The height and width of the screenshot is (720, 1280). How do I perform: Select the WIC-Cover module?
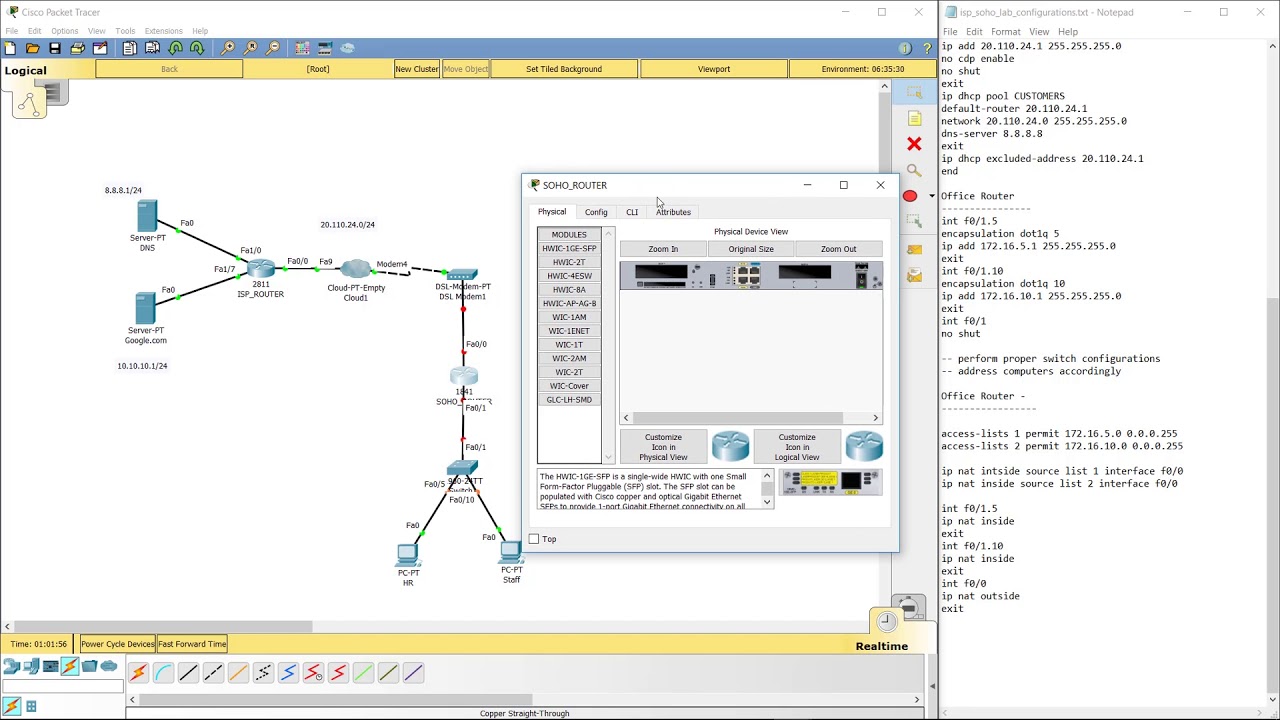click(x=569, y=386)
